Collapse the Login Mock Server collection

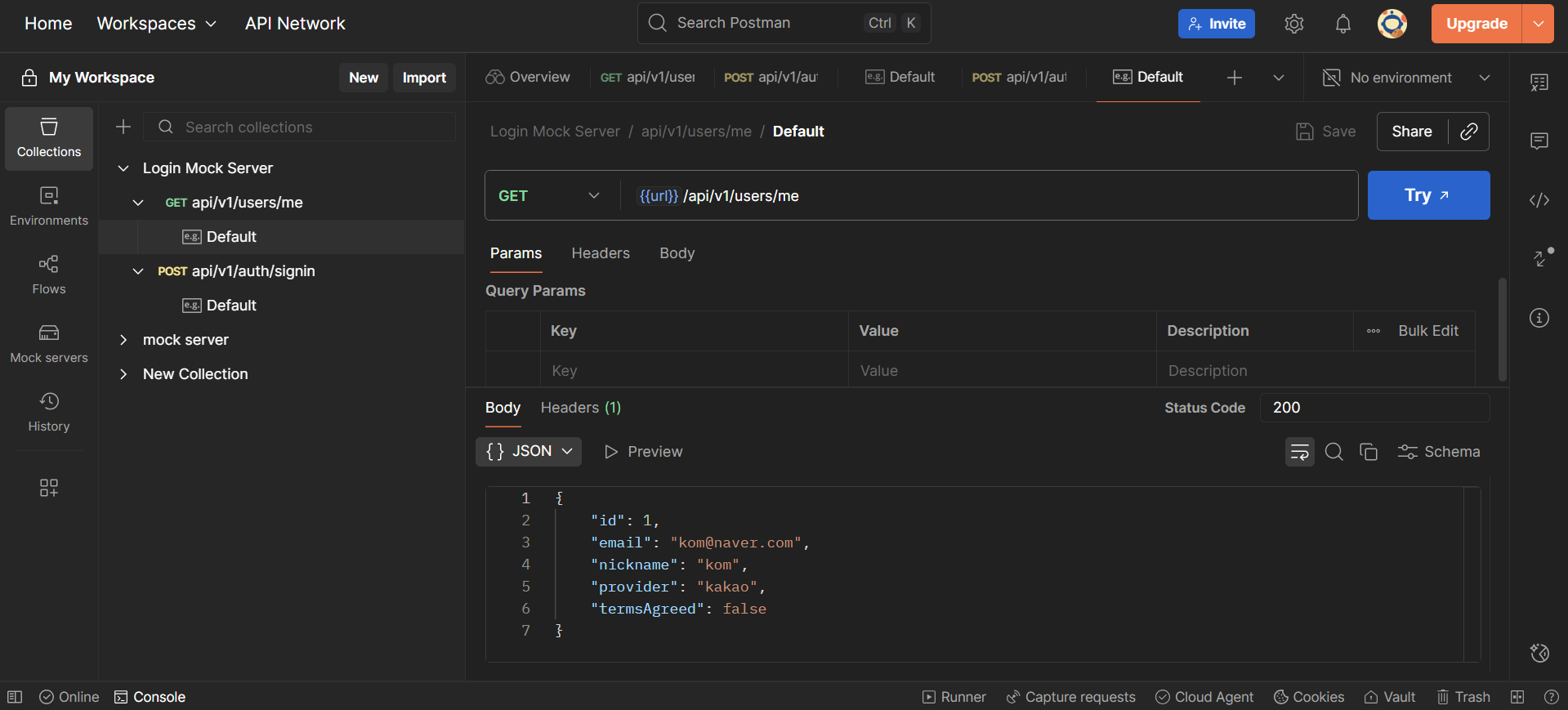(x=123, y=168)
